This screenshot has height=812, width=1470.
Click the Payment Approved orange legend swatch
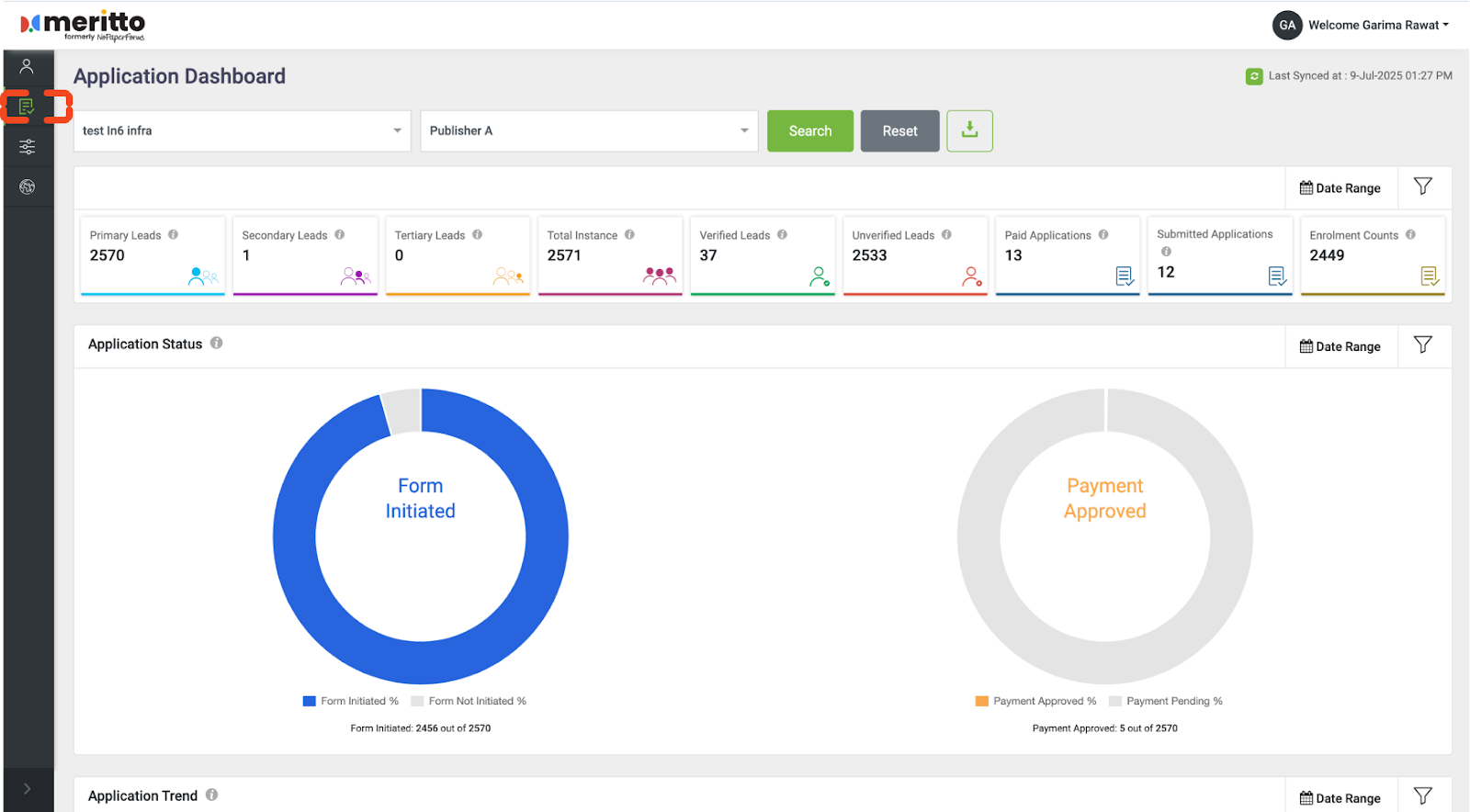(982, 701)
